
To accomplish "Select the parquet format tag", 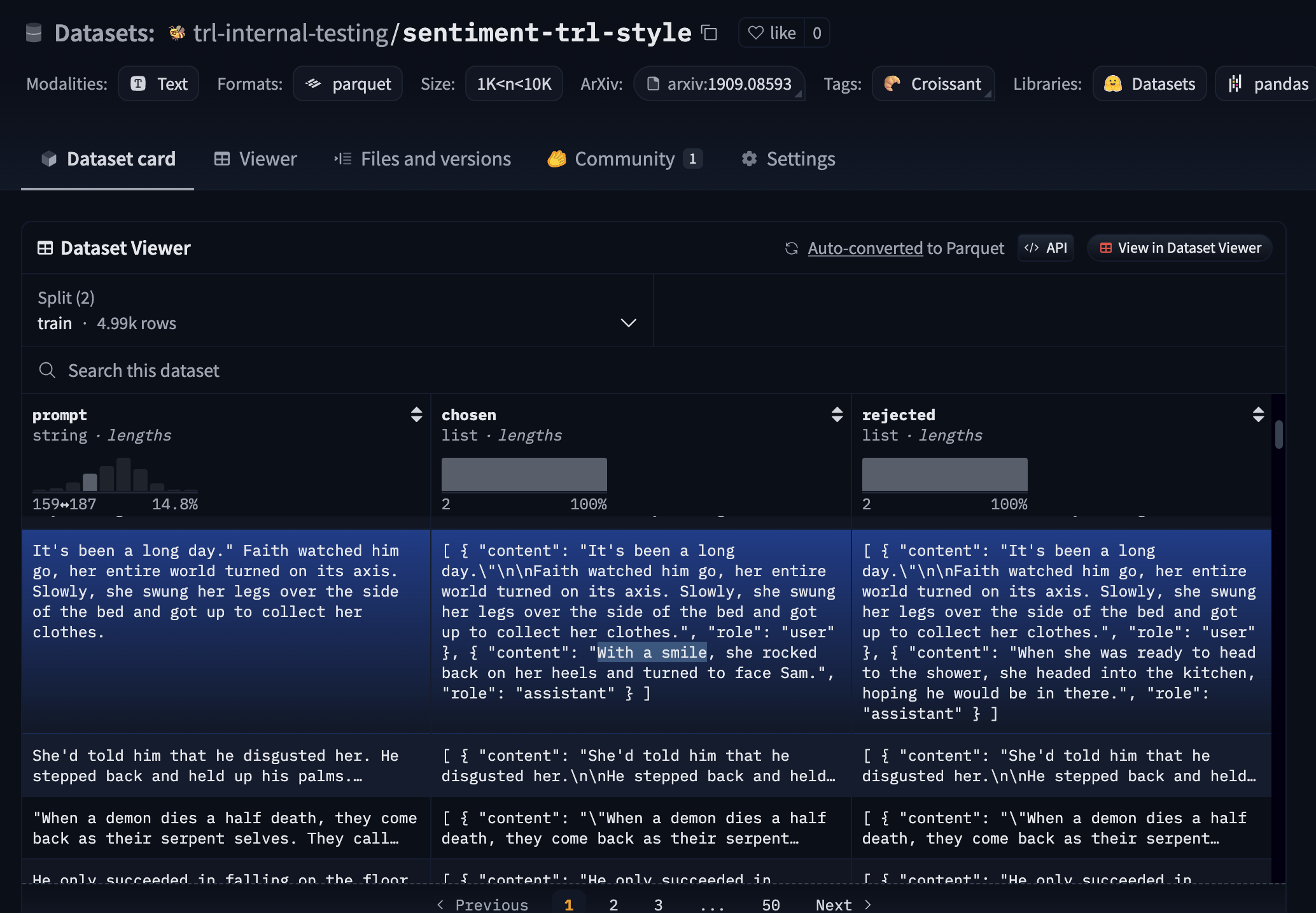I will click(347, 83).
